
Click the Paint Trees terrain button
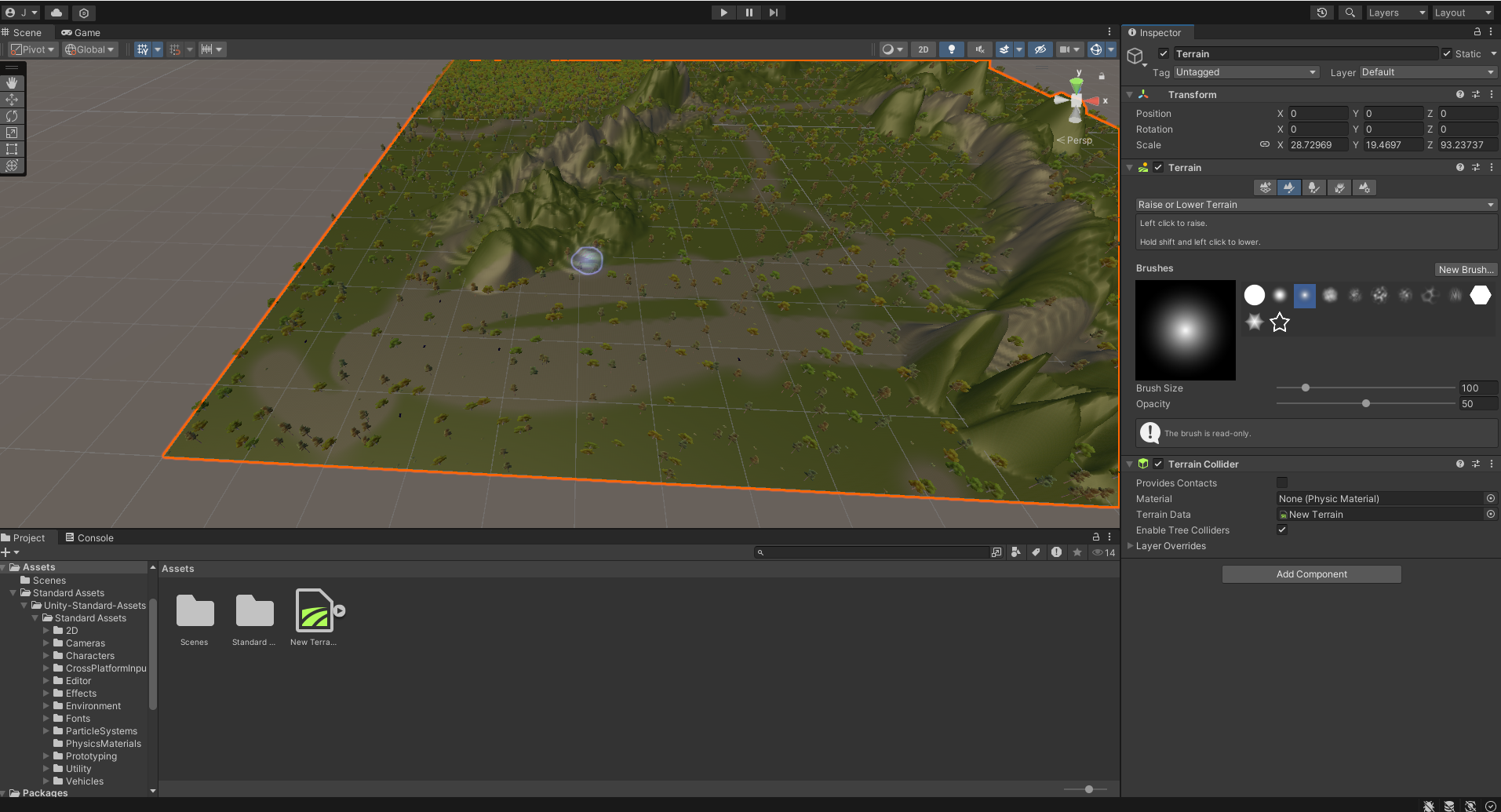(x=1314, y=188)
